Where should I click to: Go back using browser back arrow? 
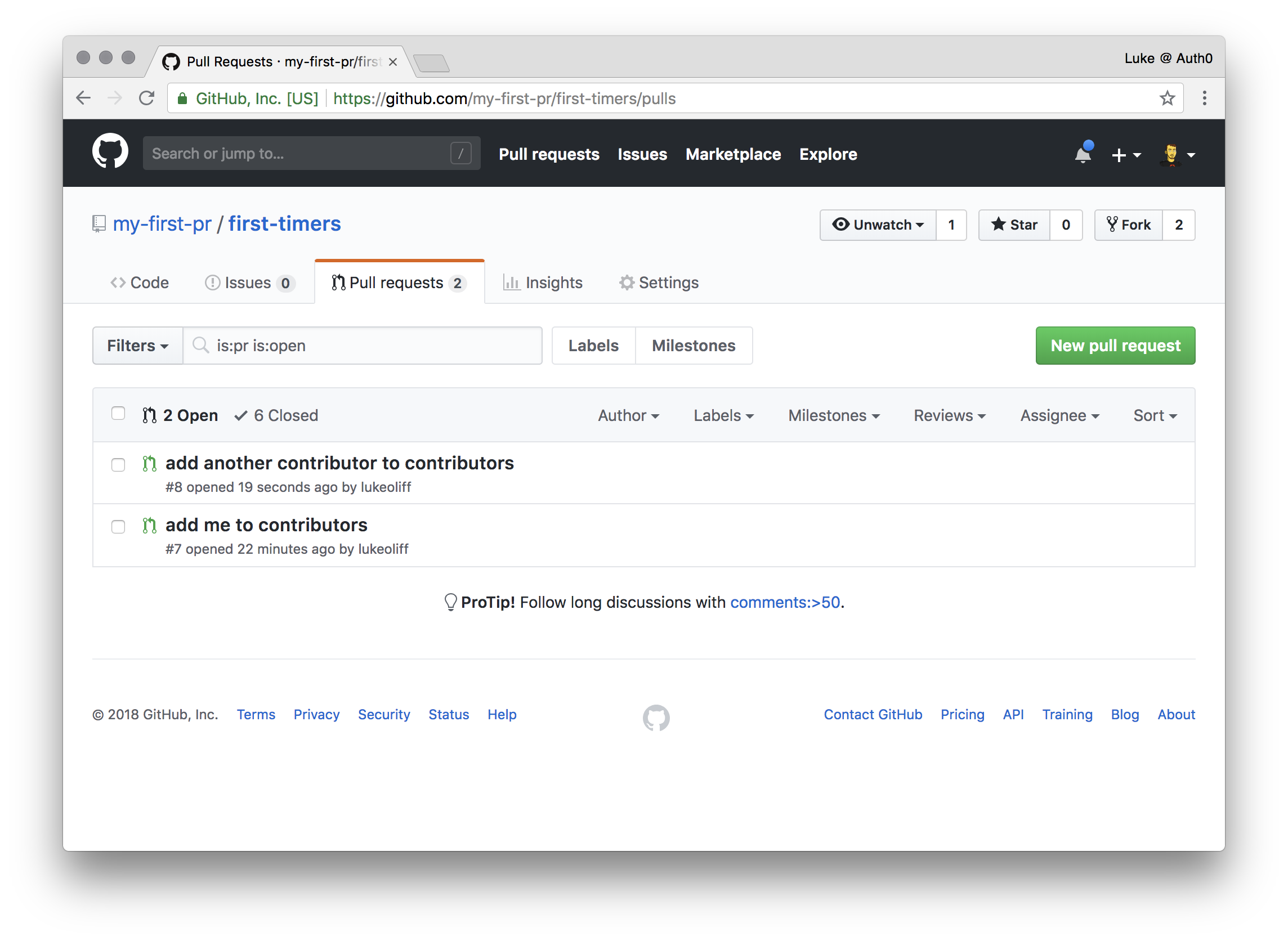84,98
